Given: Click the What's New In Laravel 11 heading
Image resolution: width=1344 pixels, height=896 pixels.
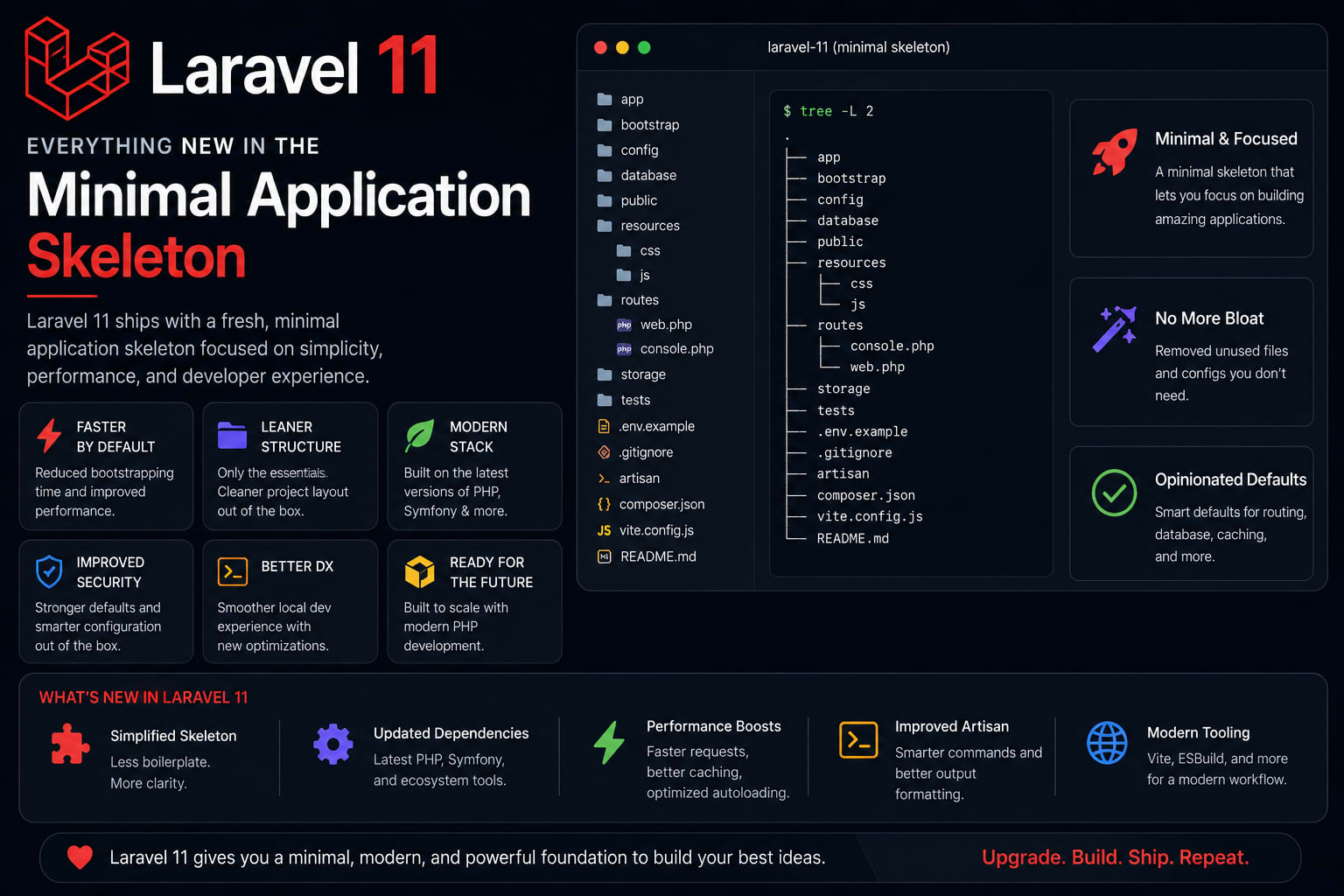Looking at the screenshot, I should tap(143, 697).
